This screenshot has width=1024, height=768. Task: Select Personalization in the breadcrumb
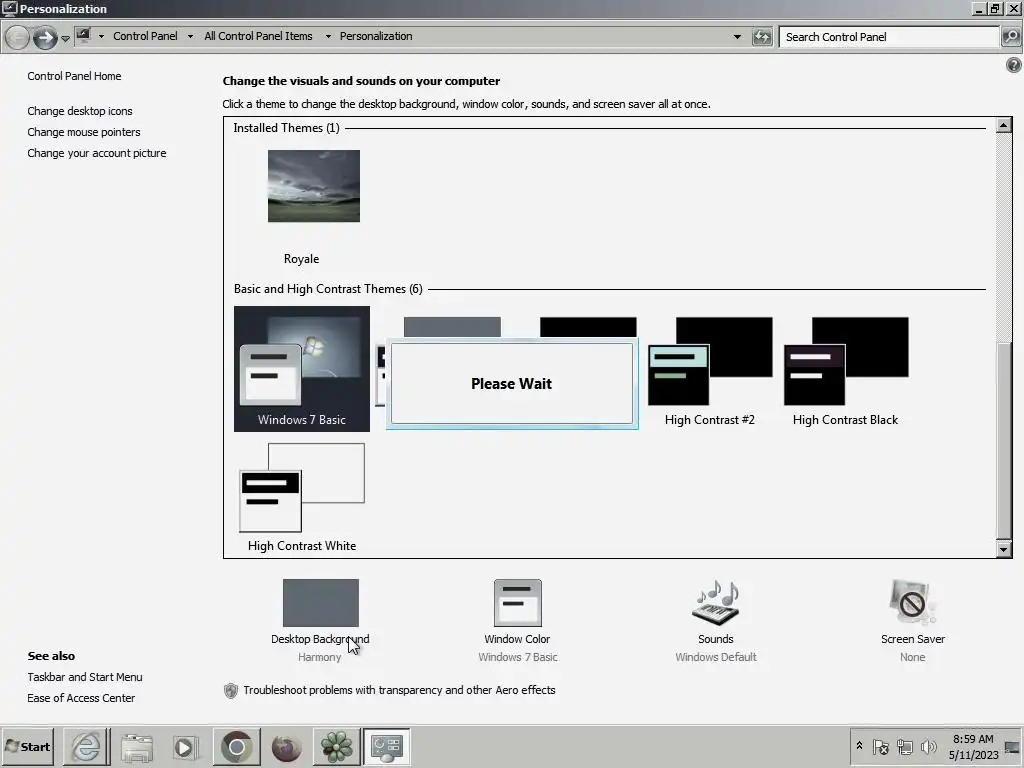(x=376, y=36)
